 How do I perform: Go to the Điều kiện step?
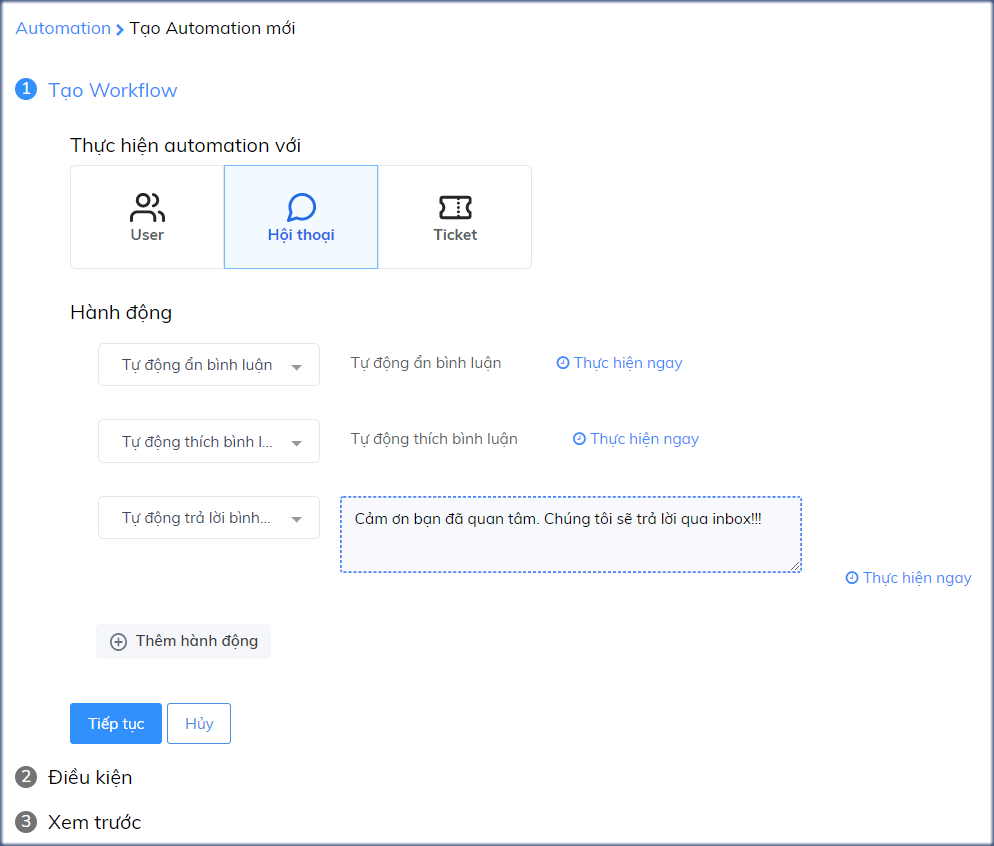[90, 777]
